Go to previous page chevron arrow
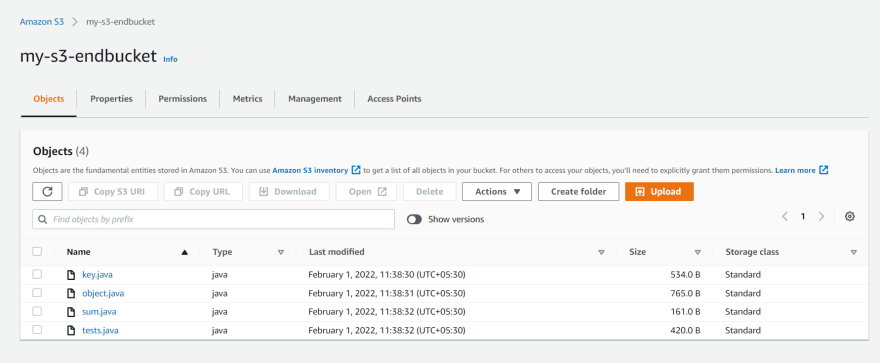 coord(785,217)
